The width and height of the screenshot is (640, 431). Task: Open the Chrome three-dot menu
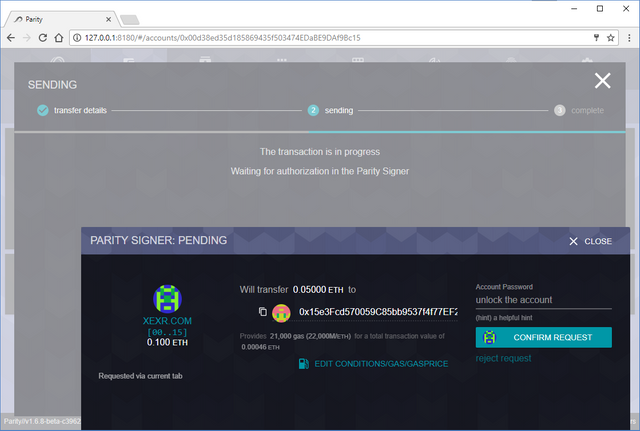point(629,38)
